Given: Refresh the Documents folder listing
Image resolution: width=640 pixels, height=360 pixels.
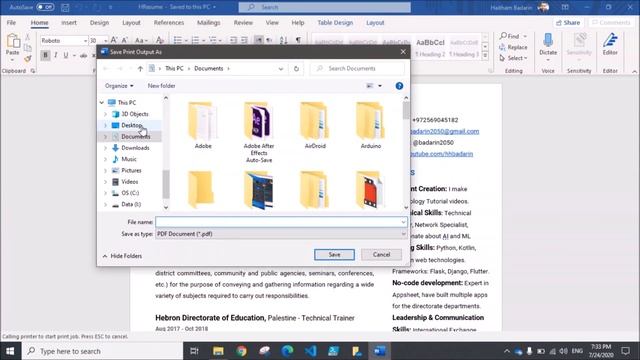Looking at the screenshot, I should [x=296, y=69].
